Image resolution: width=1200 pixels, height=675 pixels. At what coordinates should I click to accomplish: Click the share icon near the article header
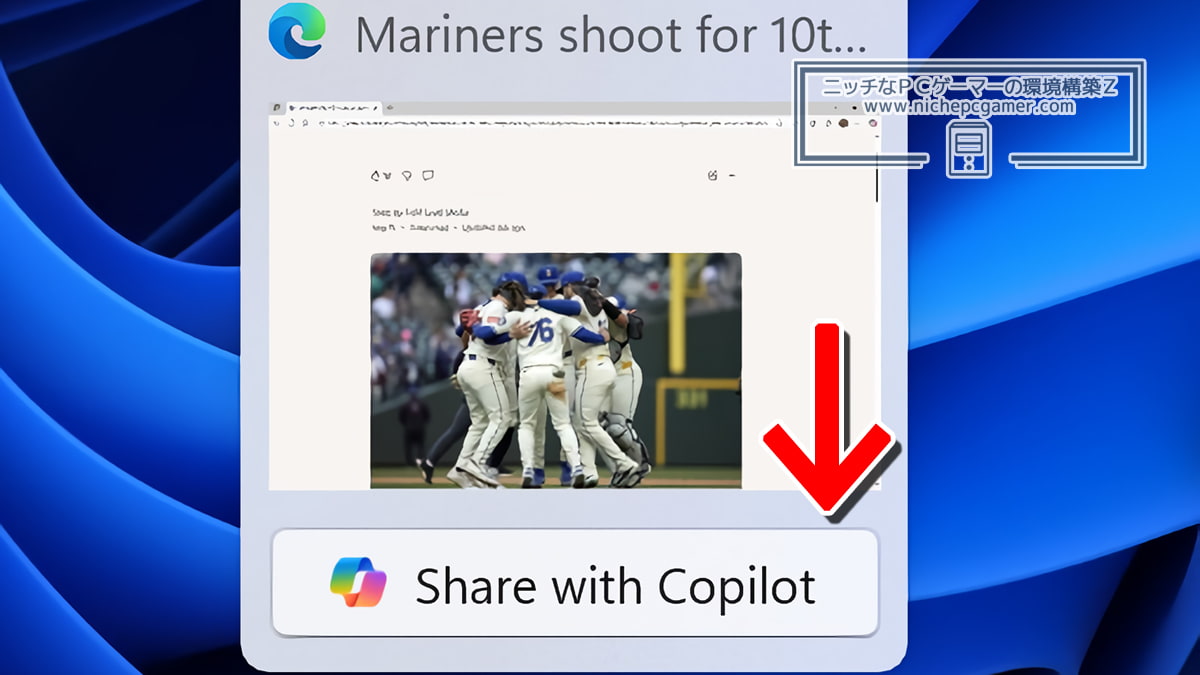point(710,175)
